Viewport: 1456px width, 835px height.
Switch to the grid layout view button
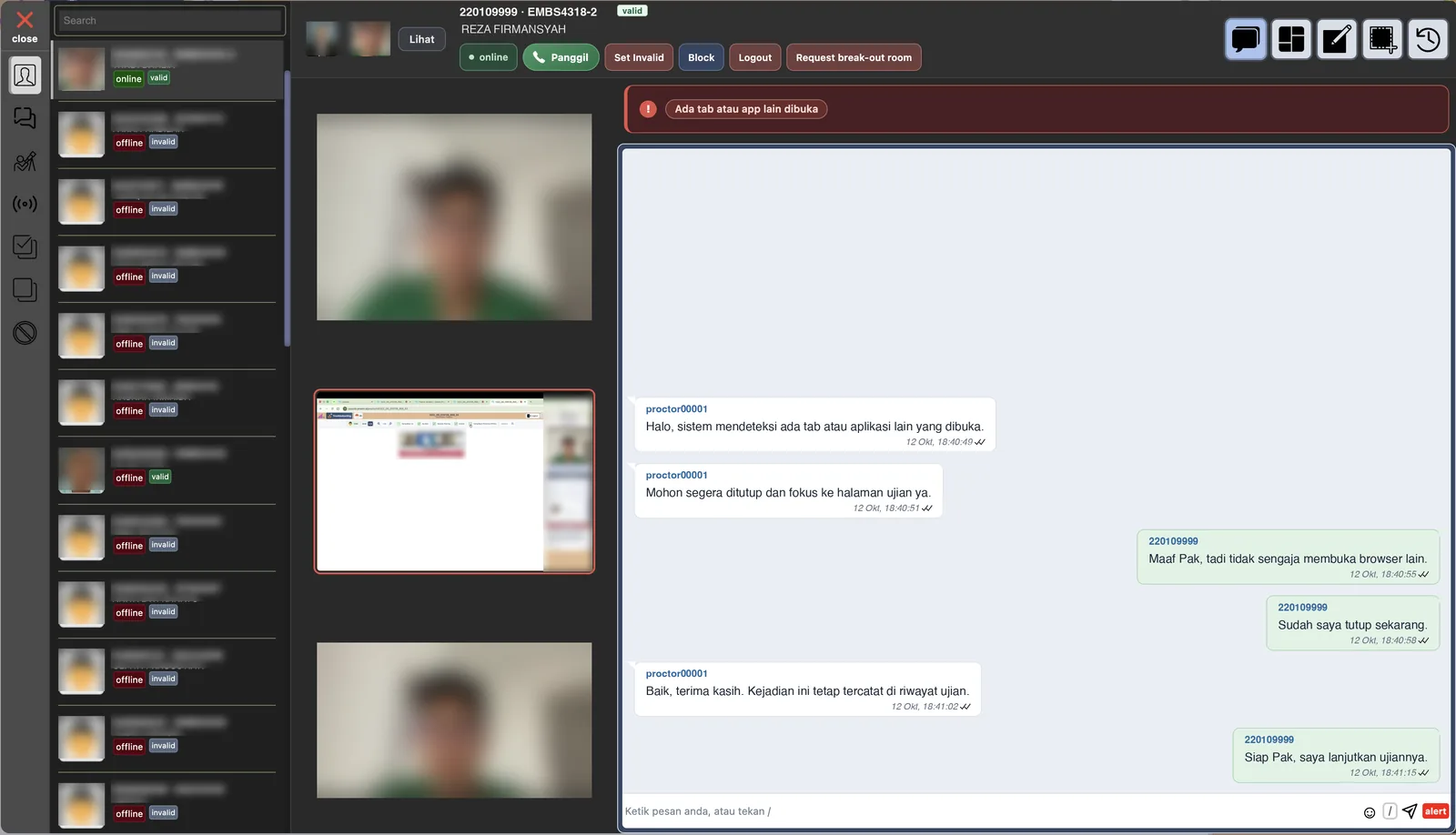click(x=1291, y=39)
